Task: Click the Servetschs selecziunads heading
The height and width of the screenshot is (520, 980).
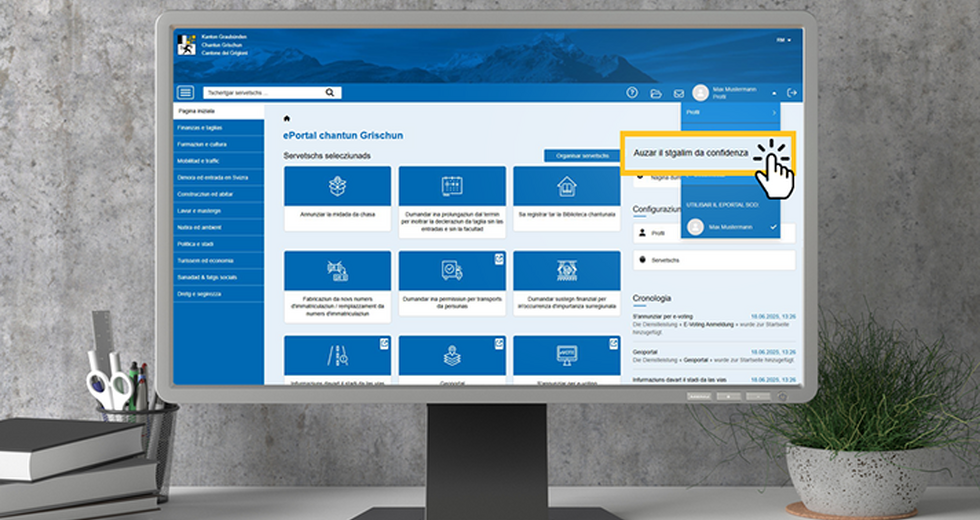Action: (327, 156)
